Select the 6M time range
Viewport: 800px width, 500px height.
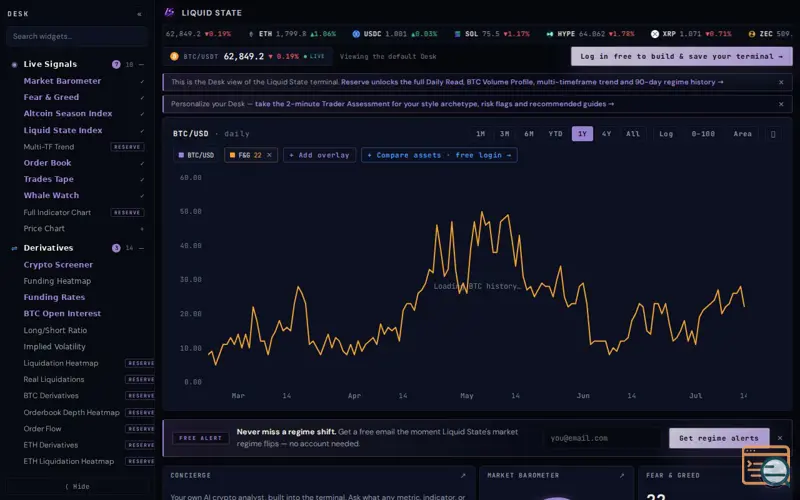point(529,134)
